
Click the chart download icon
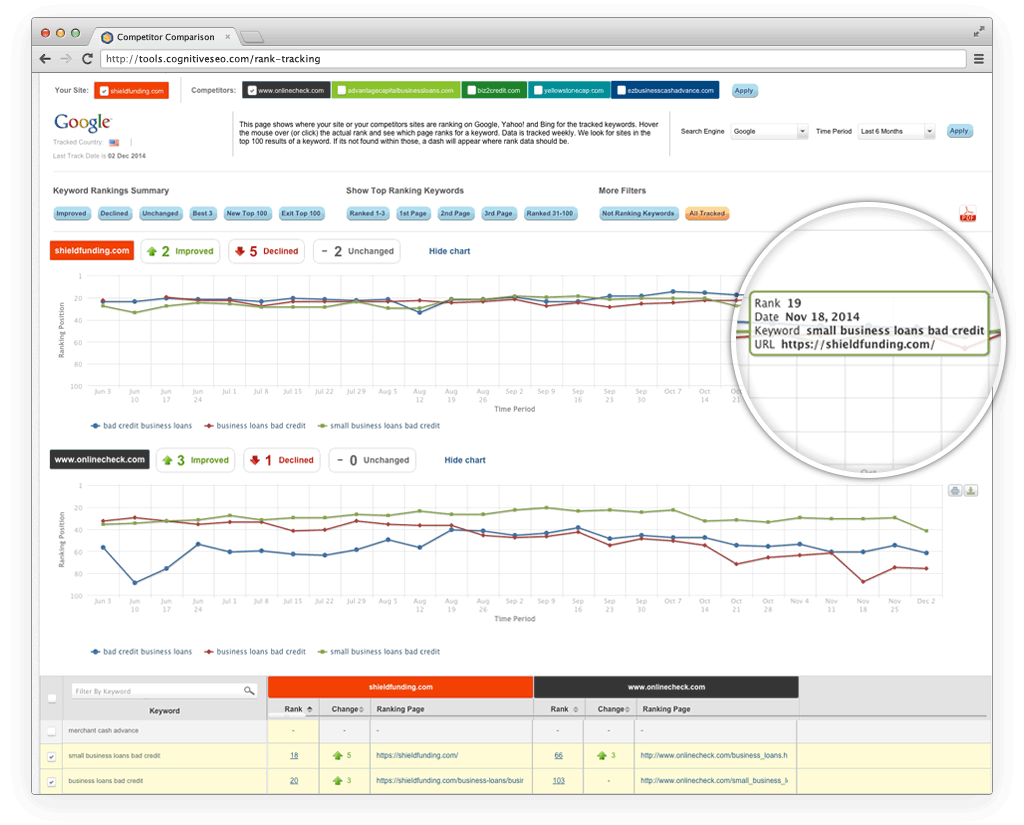point(969,490)
